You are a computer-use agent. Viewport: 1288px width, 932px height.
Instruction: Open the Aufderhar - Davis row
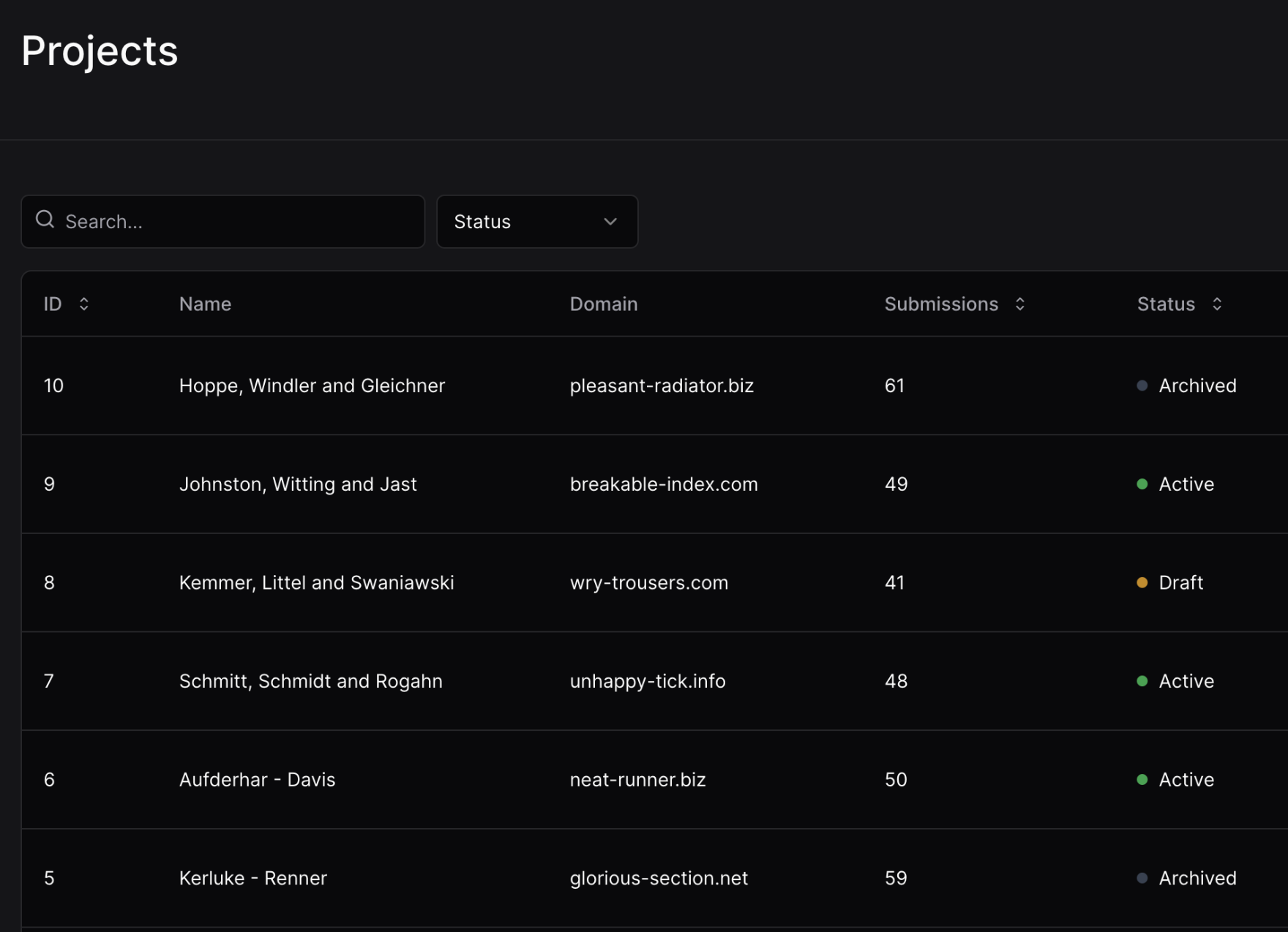tap(257, 780)
